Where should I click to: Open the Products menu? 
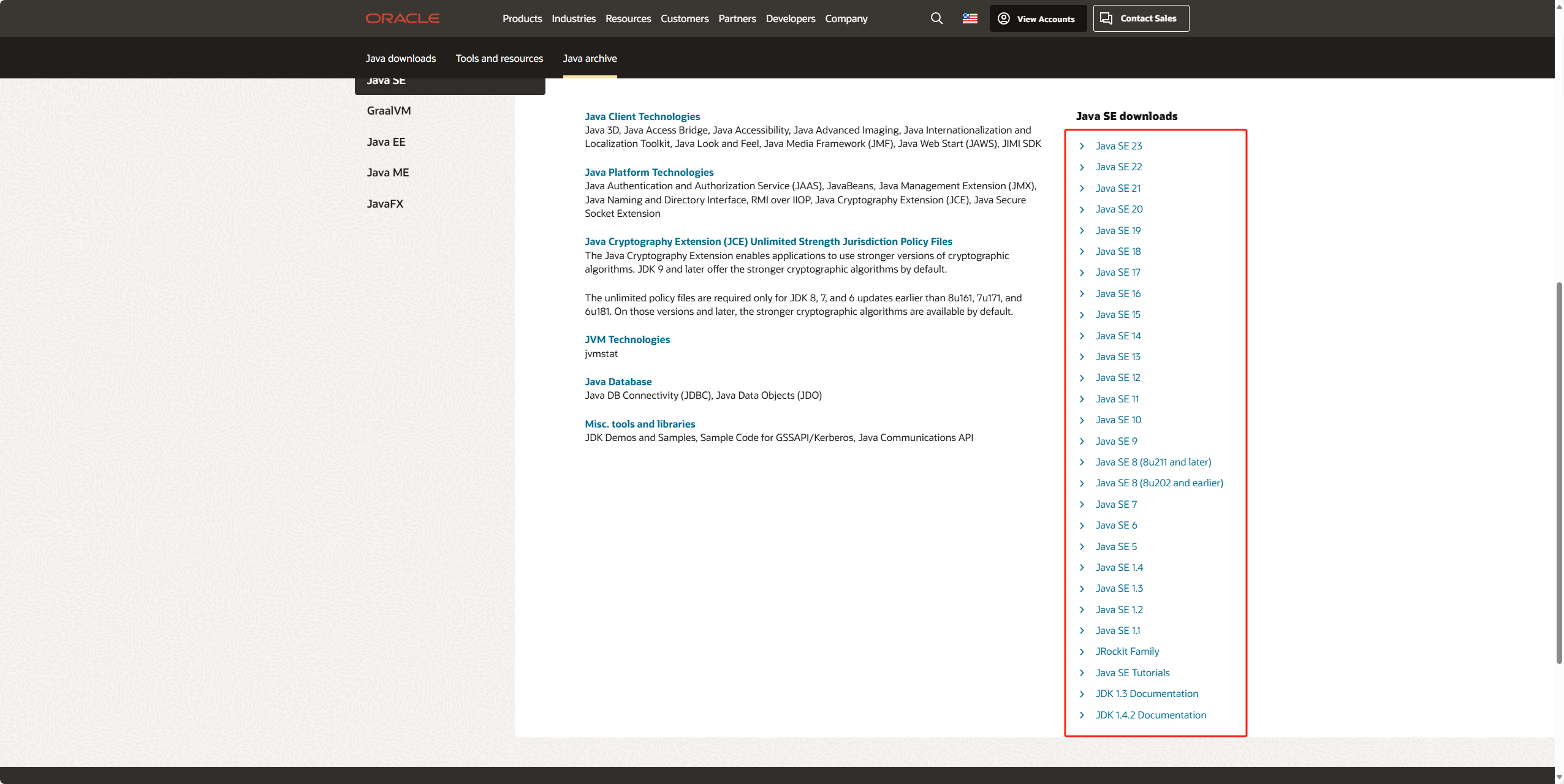(522, 18)
